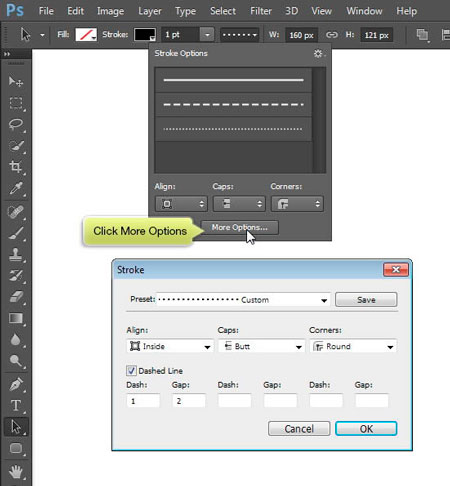Click the link width and height icon
This screenshot has height=486, width=450.
[332, 35]
